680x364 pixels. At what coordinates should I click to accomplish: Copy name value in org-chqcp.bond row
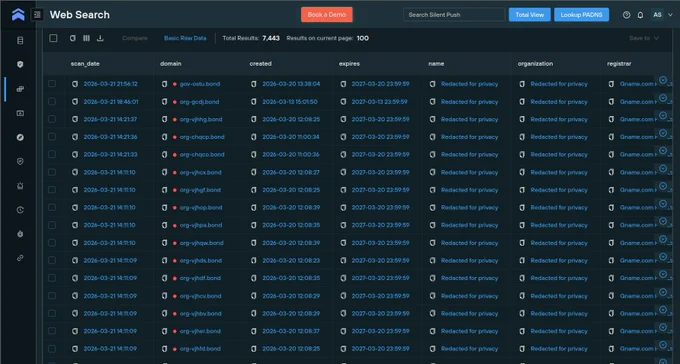(432, 137)
